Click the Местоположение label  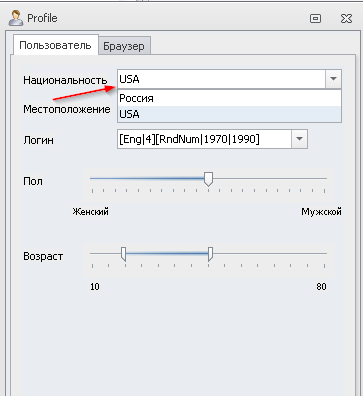pos(67,109)
